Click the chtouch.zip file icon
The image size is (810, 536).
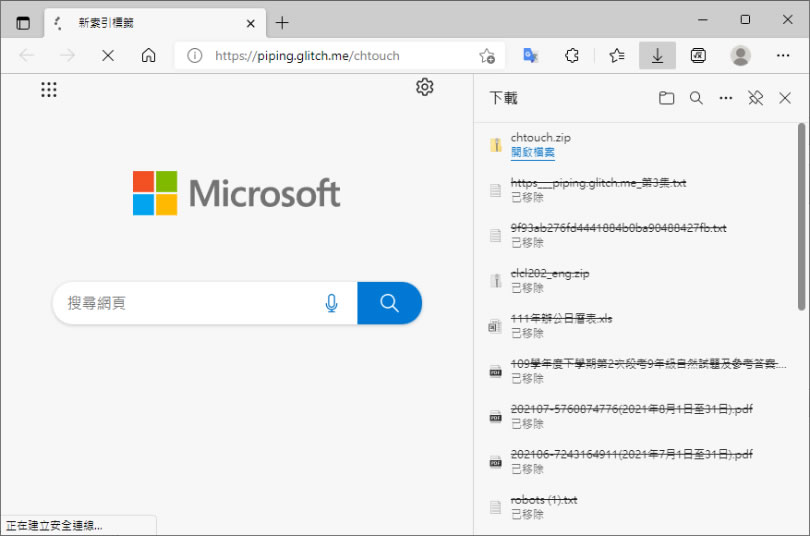click(495, 145)
